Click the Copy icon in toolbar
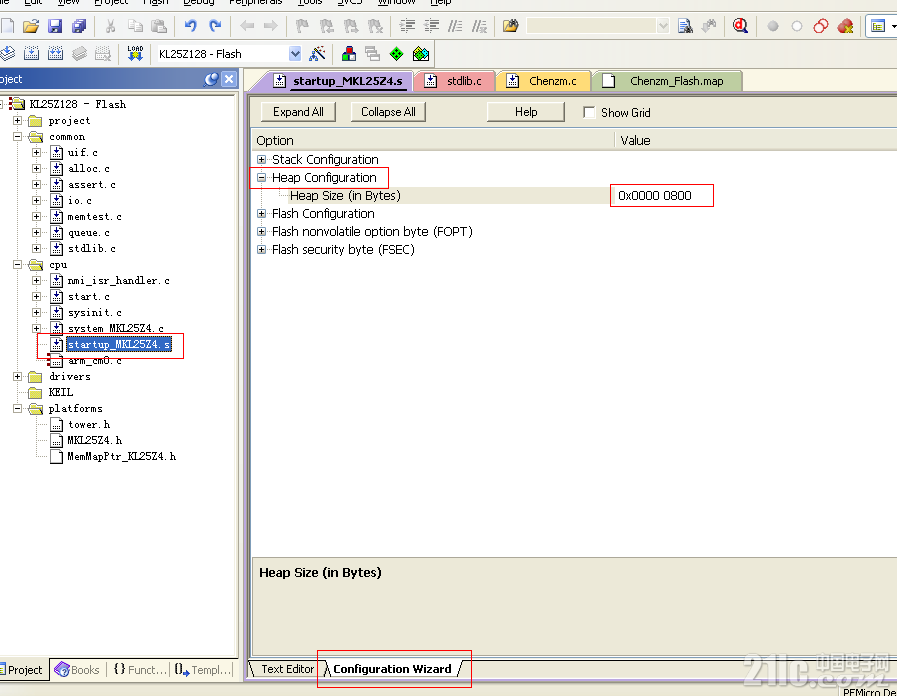The width and height of the screenshot is (897, 696). [x=136, y=26]
